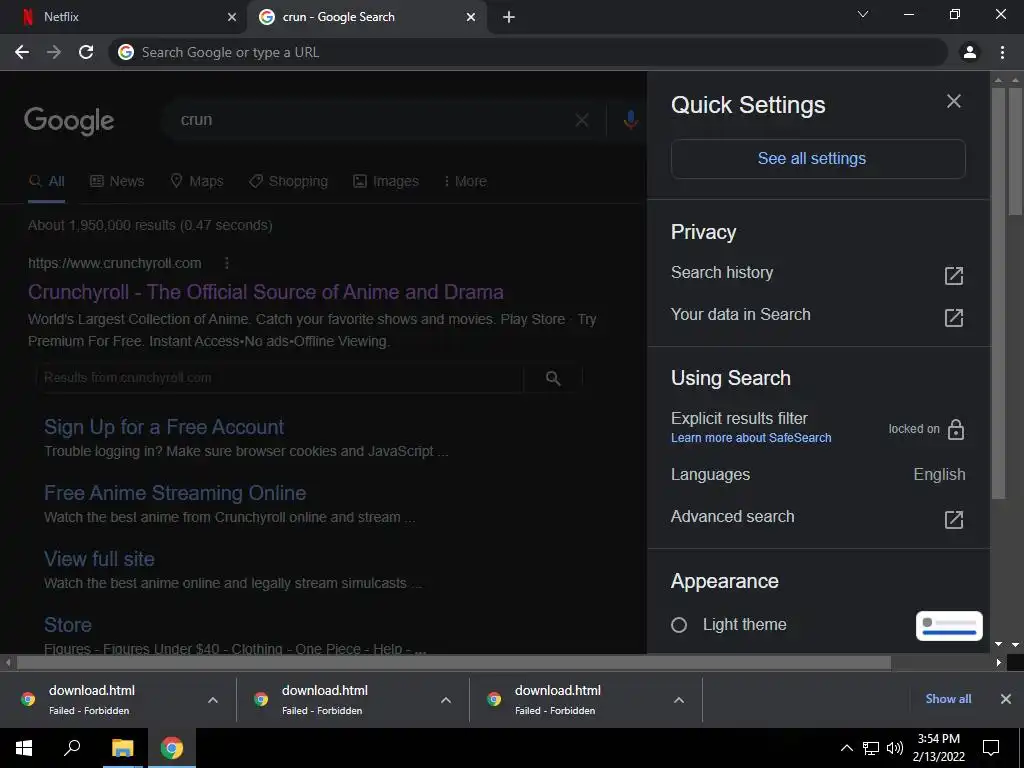Open Sign Up for a Free Account link
Image resolution: width=1024 pixels, height=768 pixels.
(x=164, y=427)
